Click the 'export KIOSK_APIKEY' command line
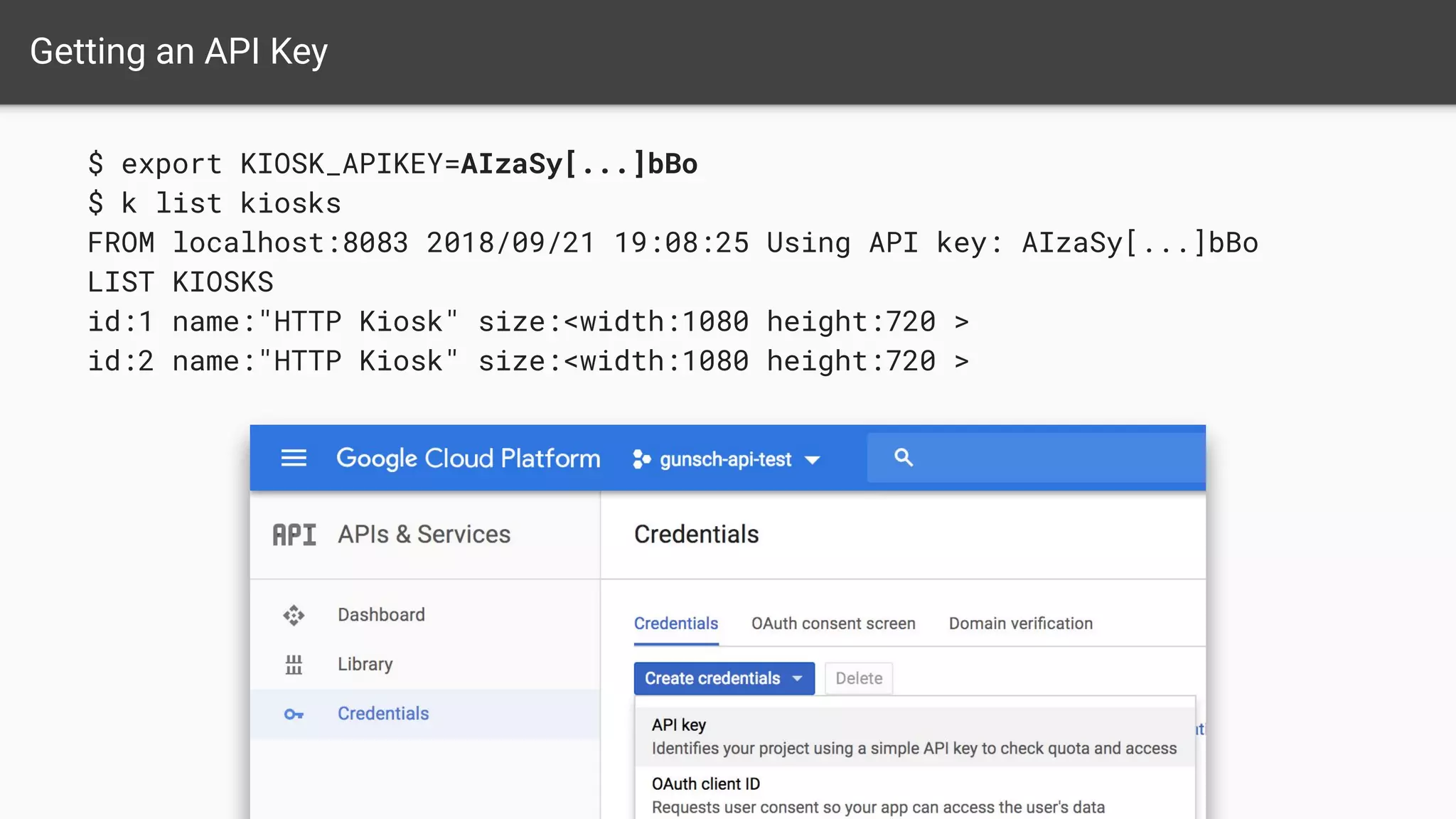 393,164
